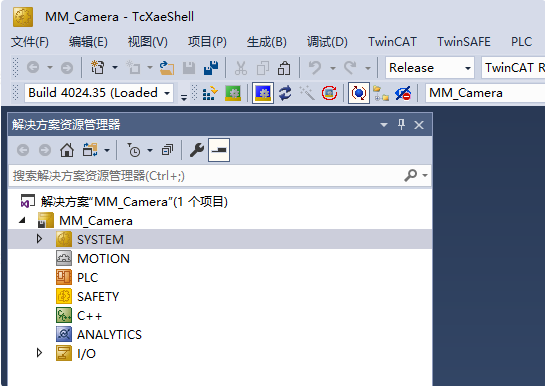The image size is (545, 386).
Task: Click the Collapse All icon in Solution Explorer
Action: (x=167, y=150)
